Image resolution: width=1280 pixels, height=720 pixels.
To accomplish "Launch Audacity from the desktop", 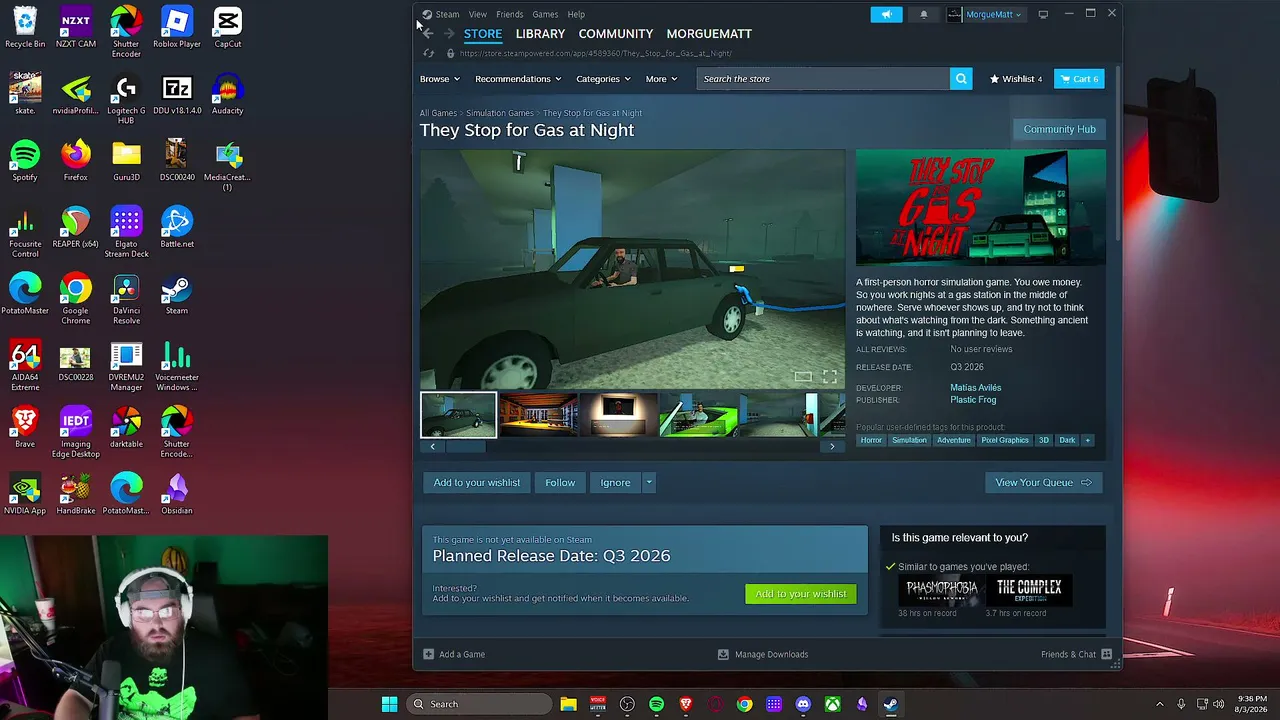I will (227, 94).
